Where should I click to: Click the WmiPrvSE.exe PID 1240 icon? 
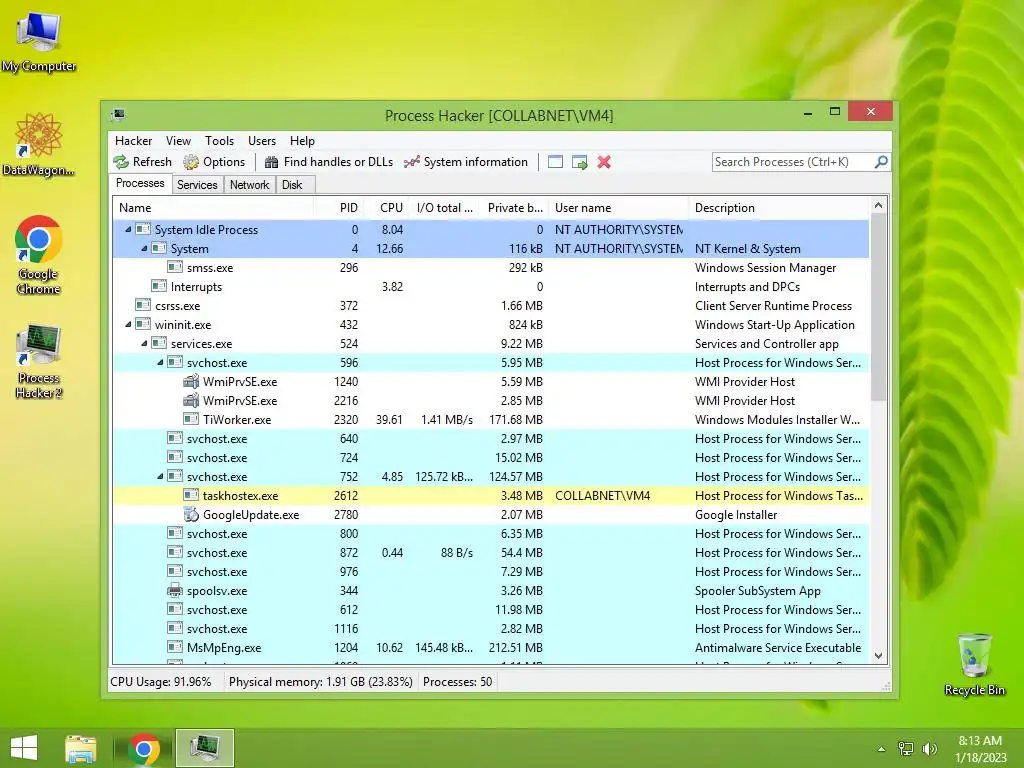pos(191,381)
